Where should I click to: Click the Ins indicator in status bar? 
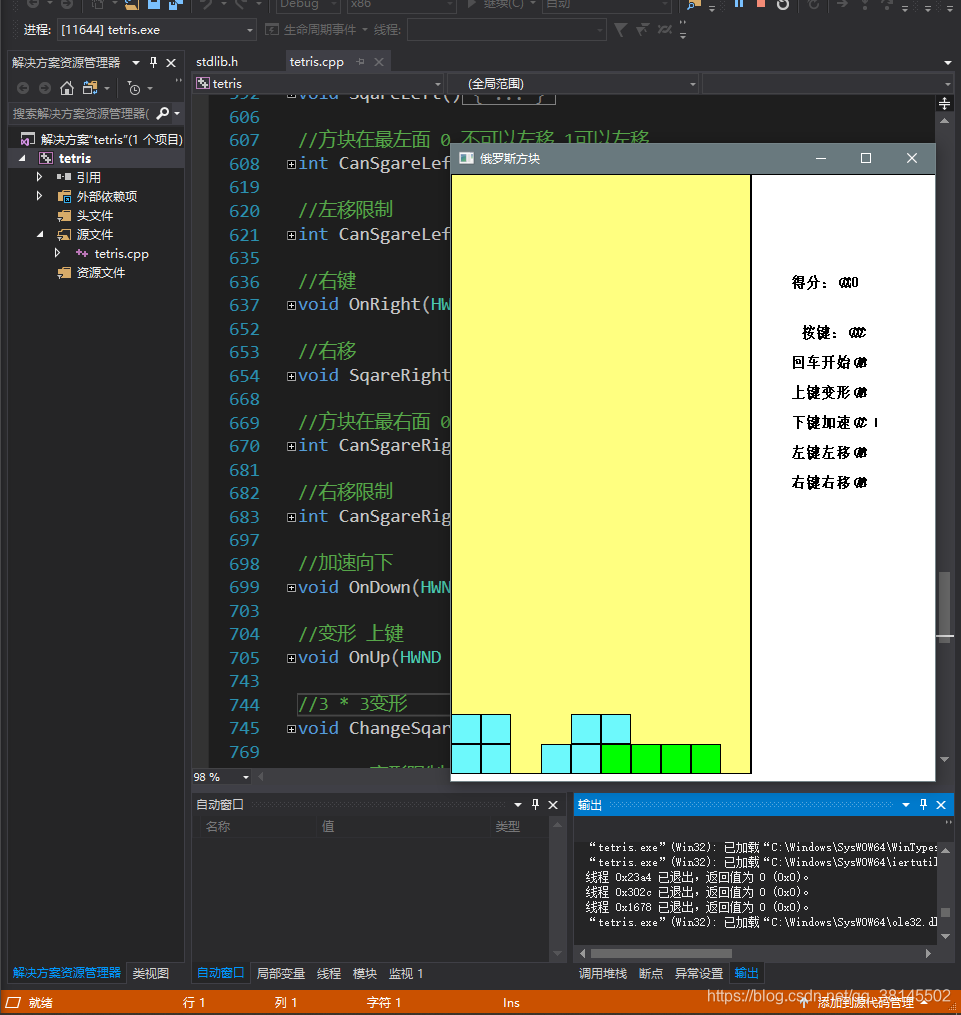[x=511, y=1003]
